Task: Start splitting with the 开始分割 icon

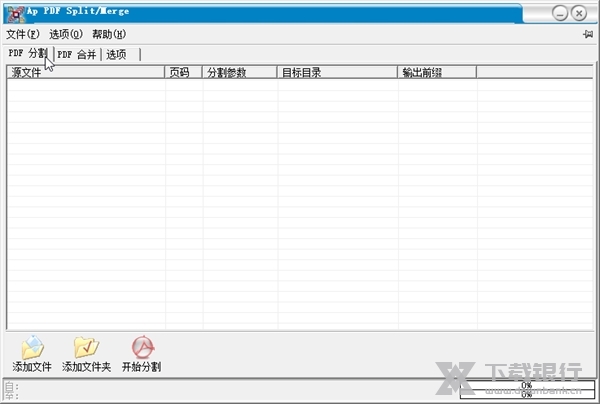Action: [x=142, y=347]
